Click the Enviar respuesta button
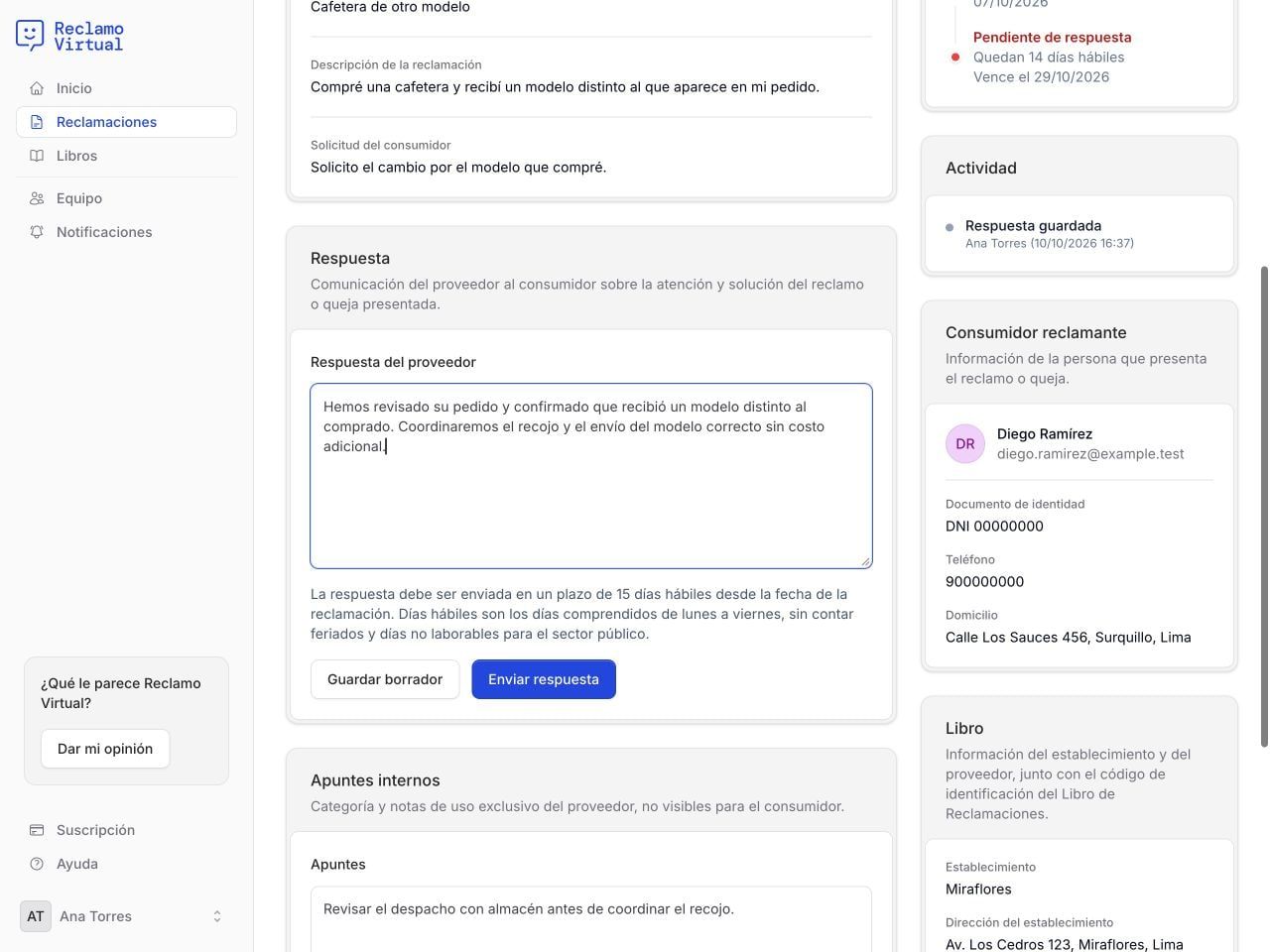The height and width of the screenshot is (952, 1270). point(544,679)
